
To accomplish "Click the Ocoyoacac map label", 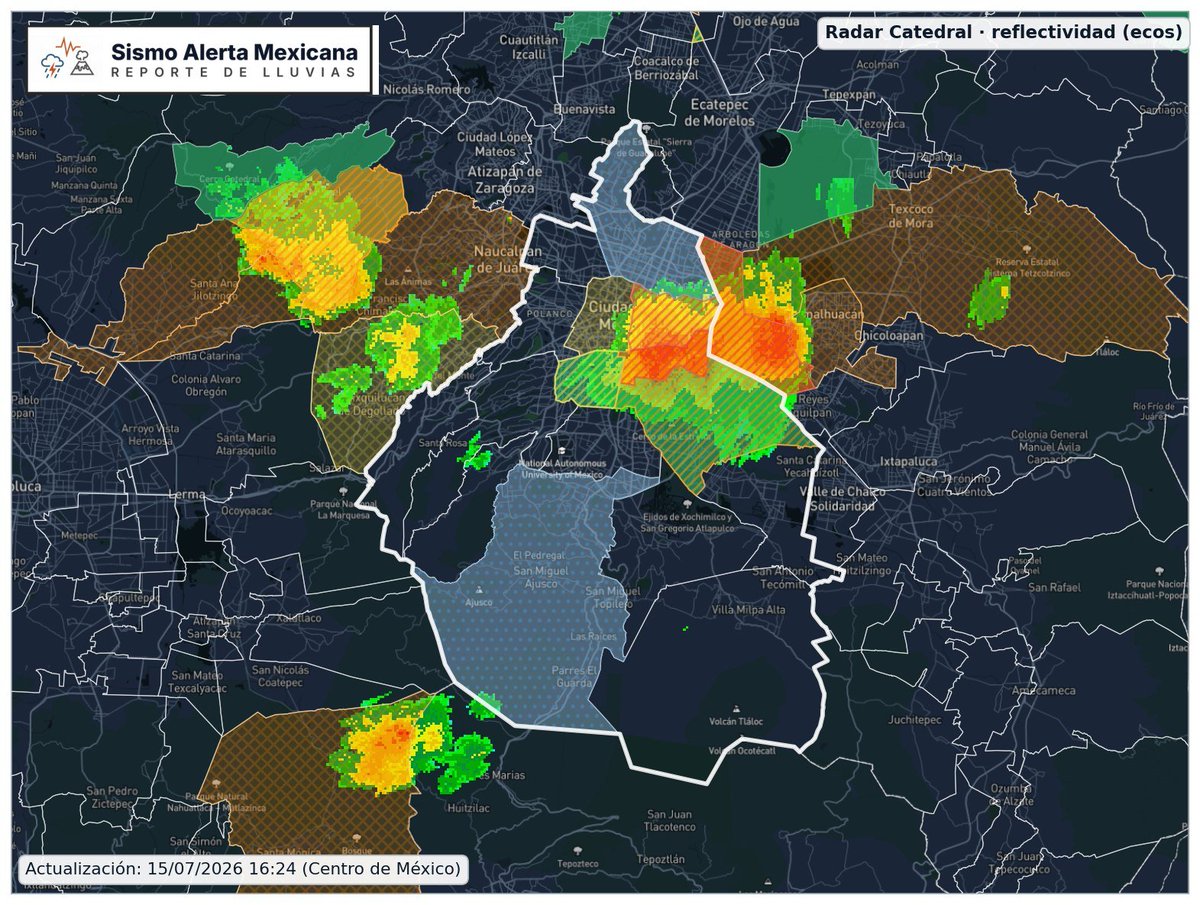I will coord(246,510).
